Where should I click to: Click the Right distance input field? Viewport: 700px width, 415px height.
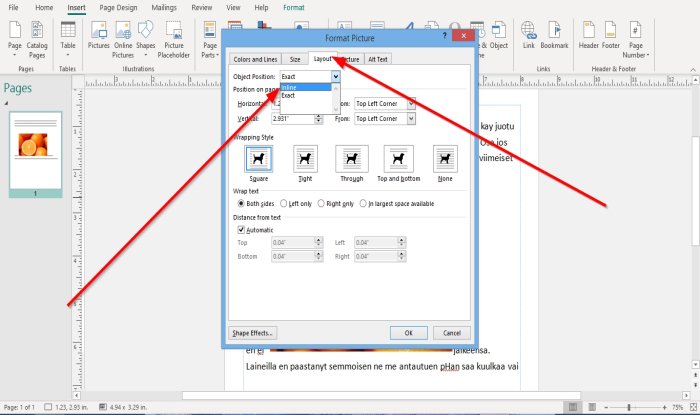click(376, 256)
